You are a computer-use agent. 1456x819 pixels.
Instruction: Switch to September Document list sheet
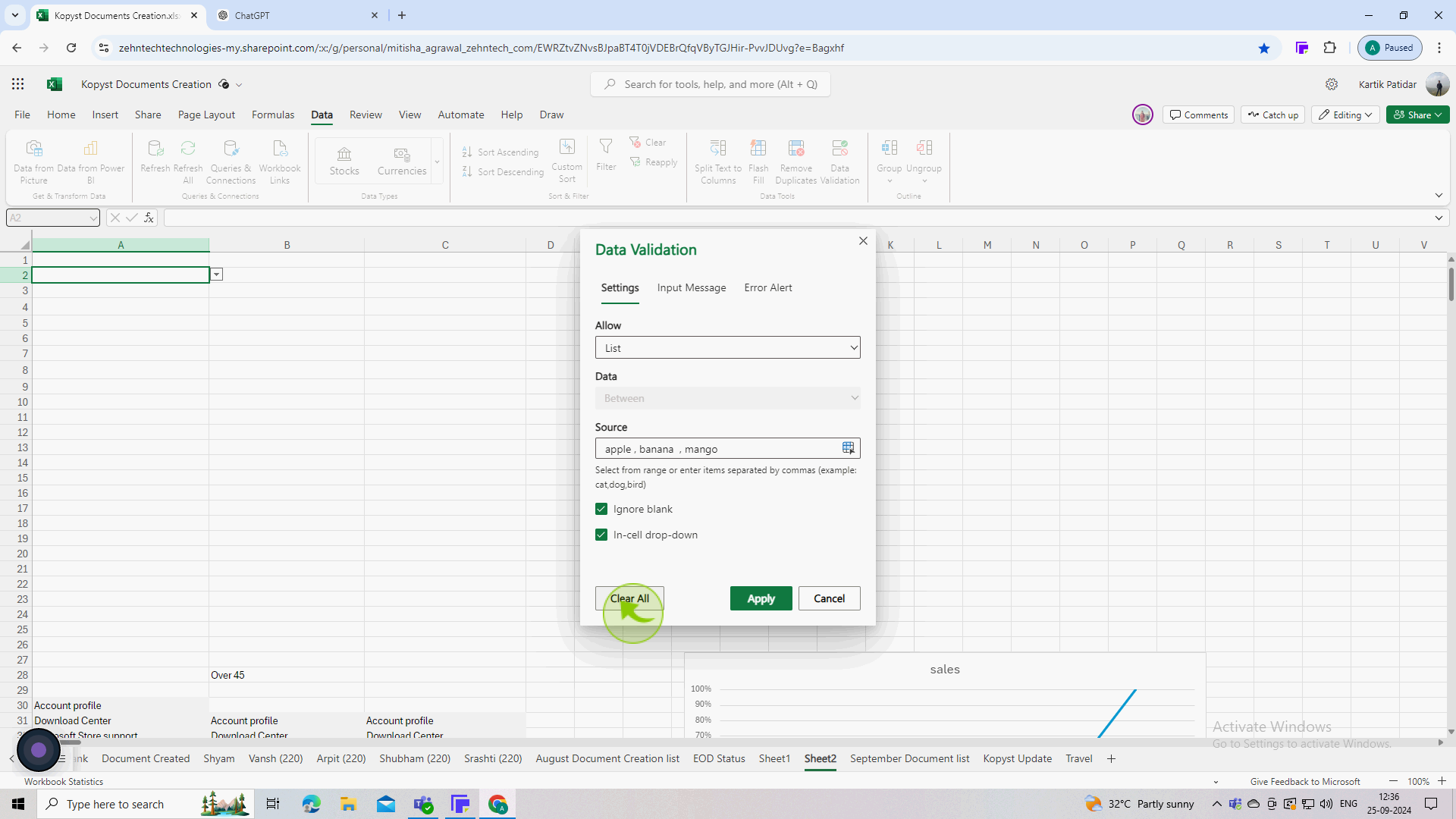(909, 758)
